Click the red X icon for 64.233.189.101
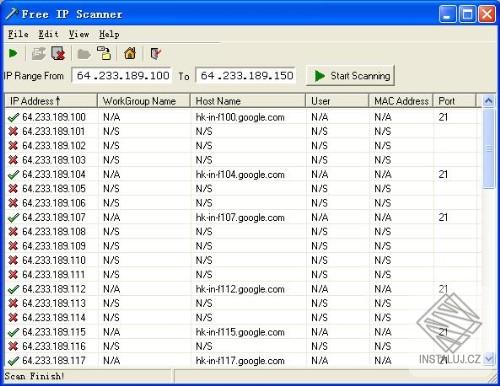This screenshot has height=386, width=500. [13, 131]
